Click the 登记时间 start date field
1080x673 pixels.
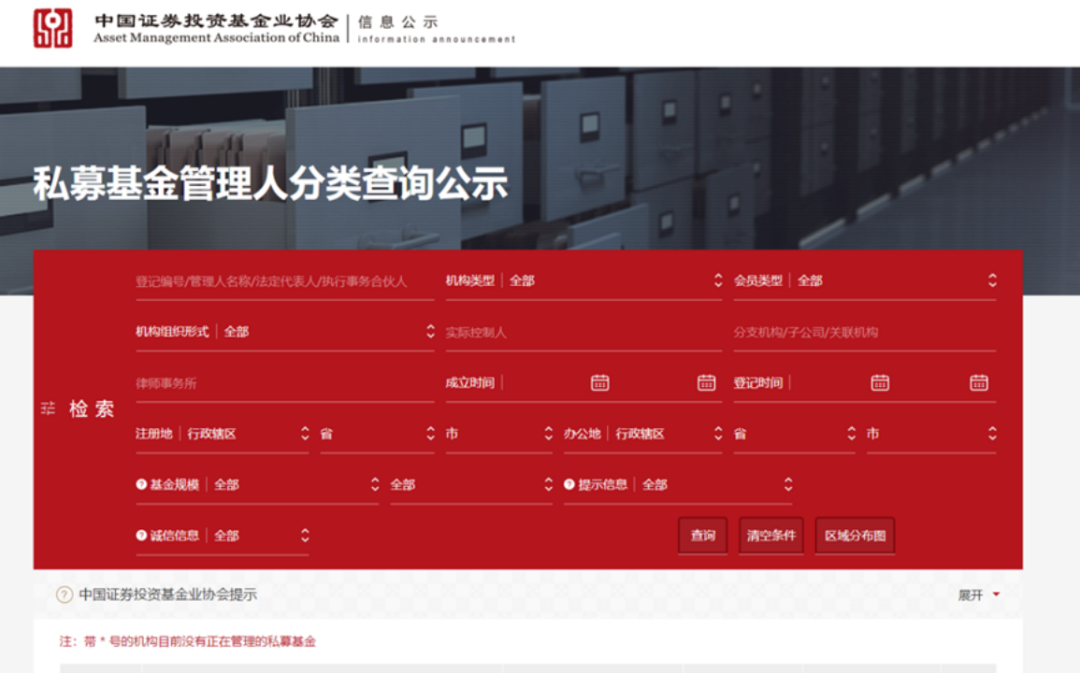[830, 383]
